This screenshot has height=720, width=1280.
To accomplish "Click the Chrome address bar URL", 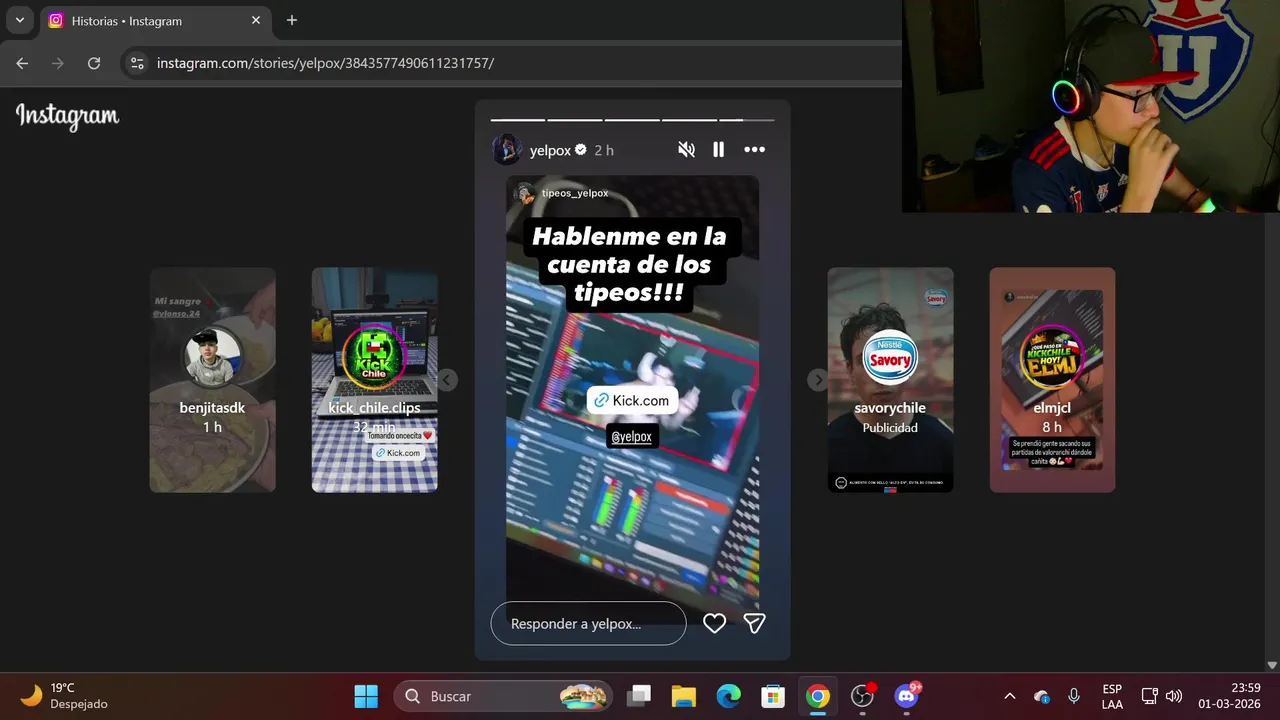I will [x=325, y=63].
